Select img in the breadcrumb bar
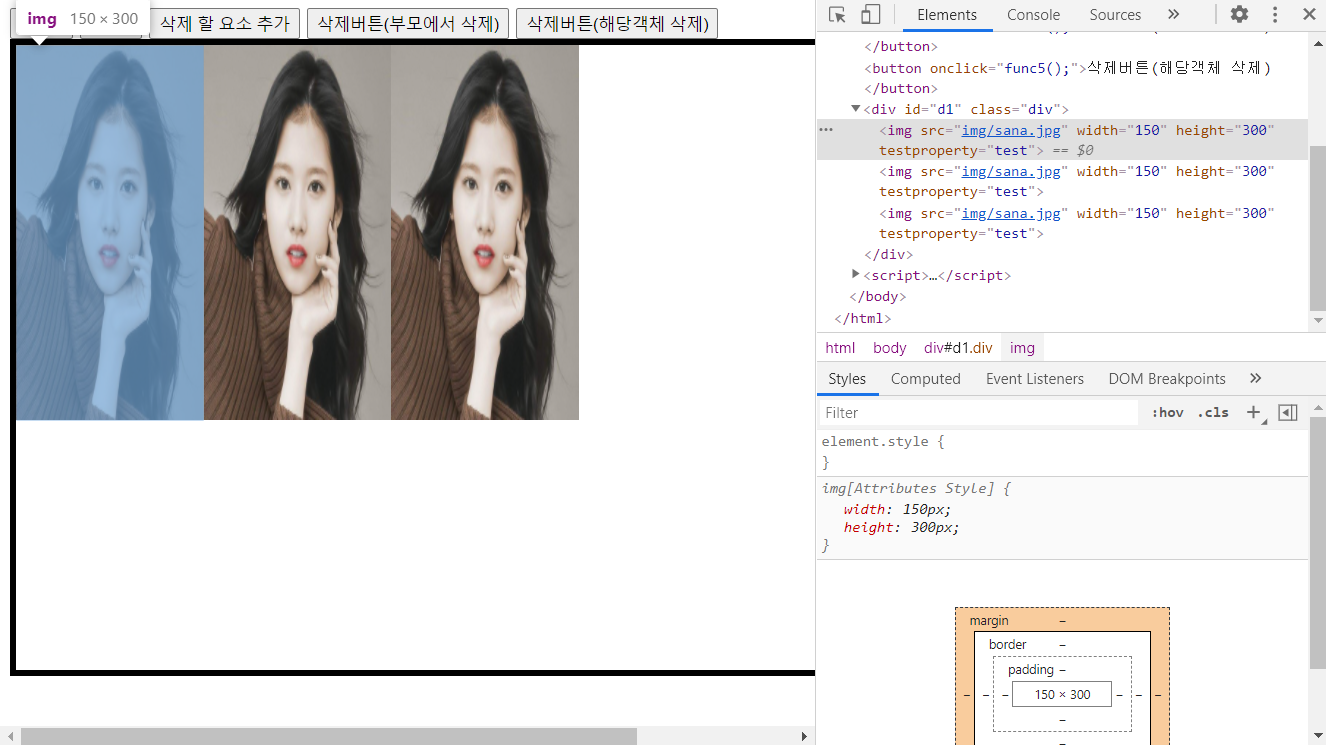 (1022, 348)
